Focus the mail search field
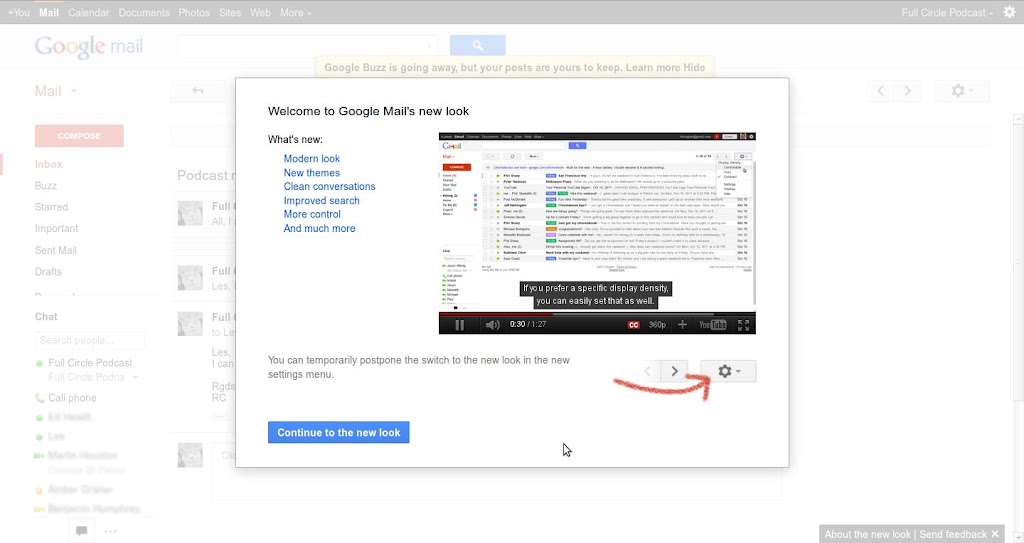This screenshot has height=543, width=1024. click(x=307, y=45)
